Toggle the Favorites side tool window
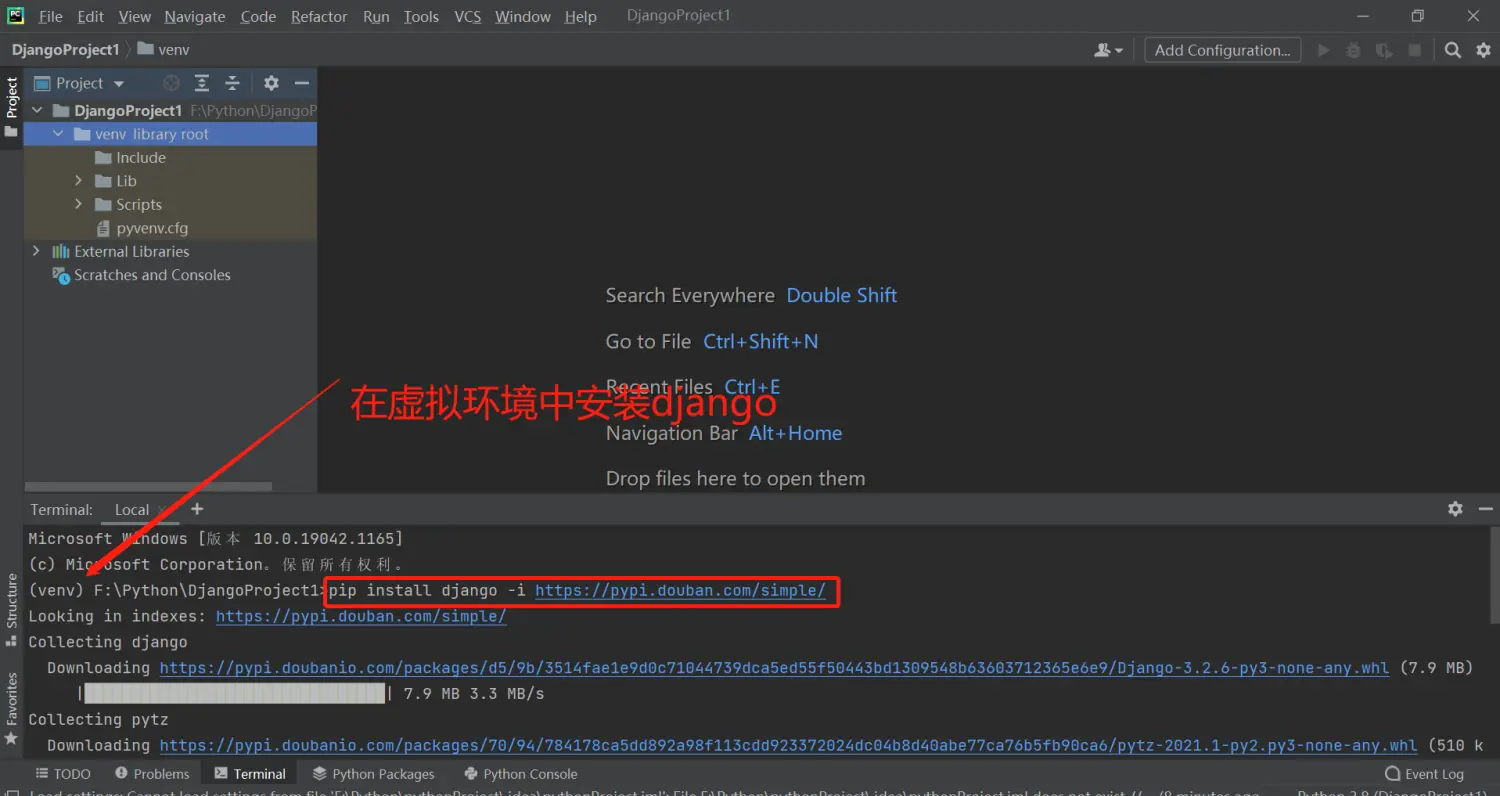Screen dimensions: 1500x796 (x=12, y=707)
